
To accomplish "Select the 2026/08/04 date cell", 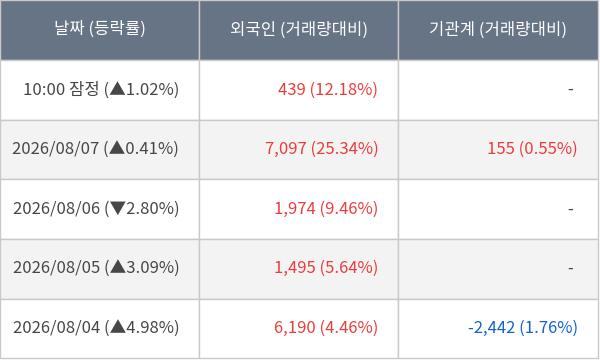I will tap(100, 329).
